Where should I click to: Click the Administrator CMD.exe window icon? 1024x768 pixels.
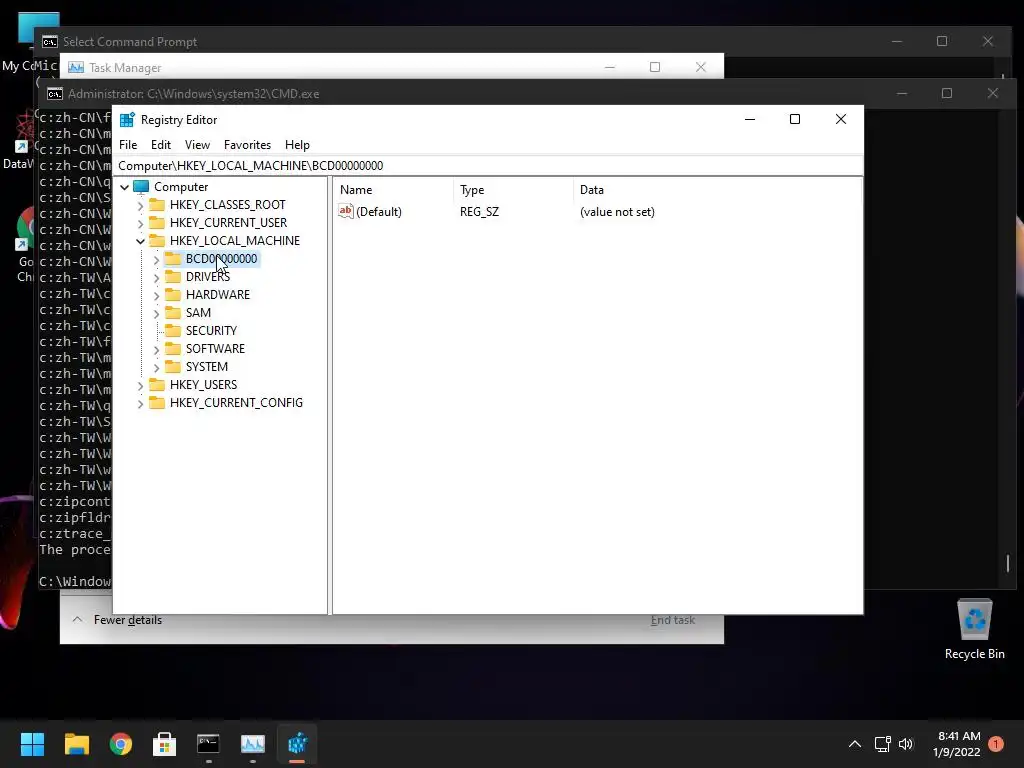click(55, 93)
